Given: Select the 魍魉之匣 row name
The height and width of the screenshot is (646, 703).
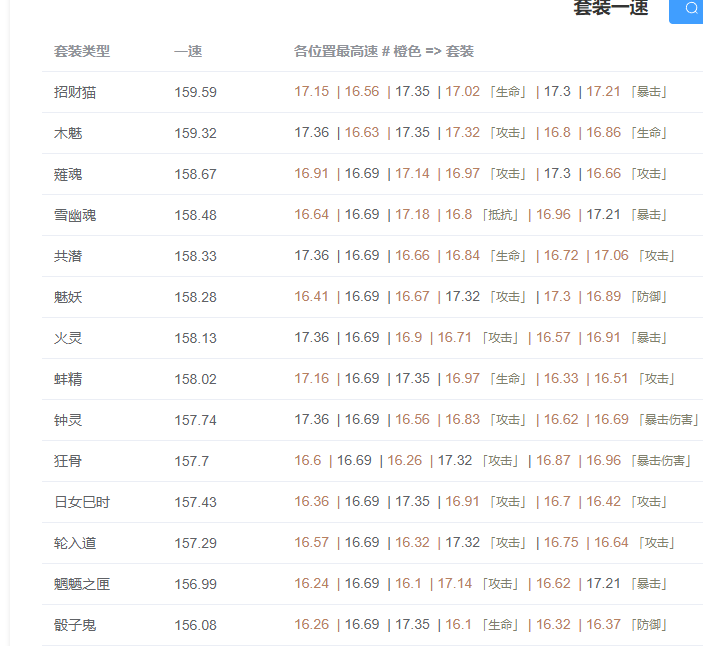Looking at the screenshot, I should click(x=82, y=584).
